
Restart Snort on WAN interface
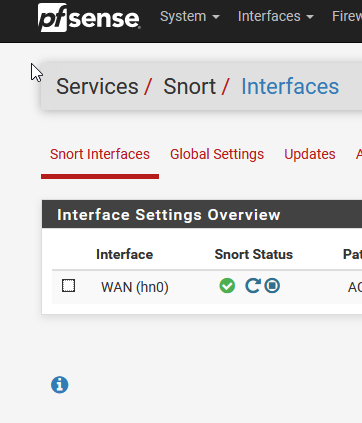click(253, 286)
